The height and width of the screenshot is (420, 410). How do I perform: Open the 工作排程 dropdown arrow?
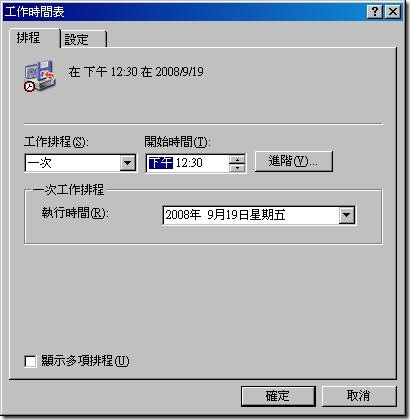pos(127,163)
